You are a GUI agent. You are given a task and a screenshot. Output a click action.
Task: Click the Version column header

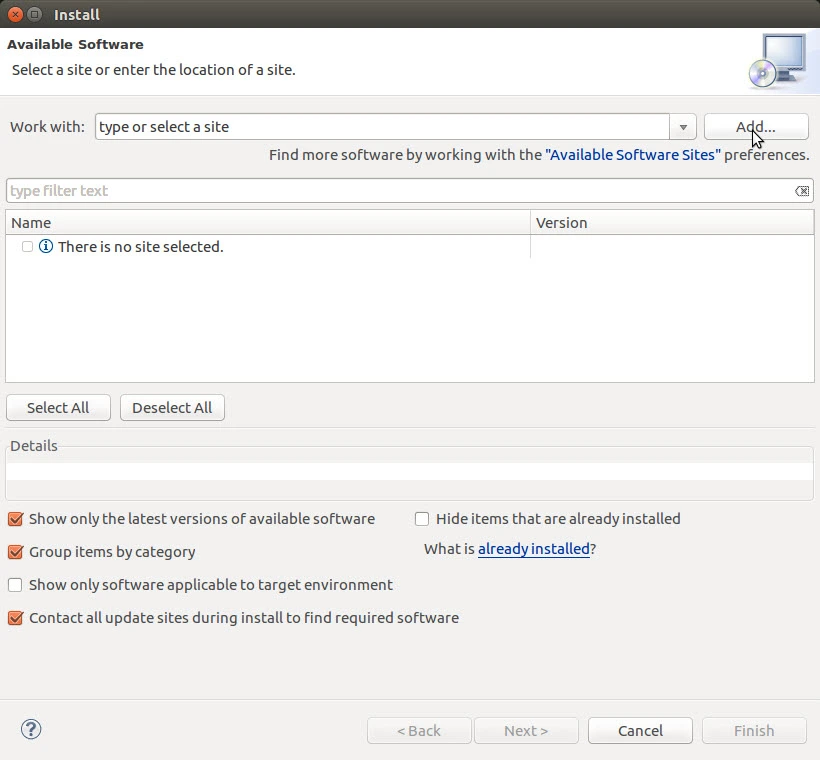(671, 223)
